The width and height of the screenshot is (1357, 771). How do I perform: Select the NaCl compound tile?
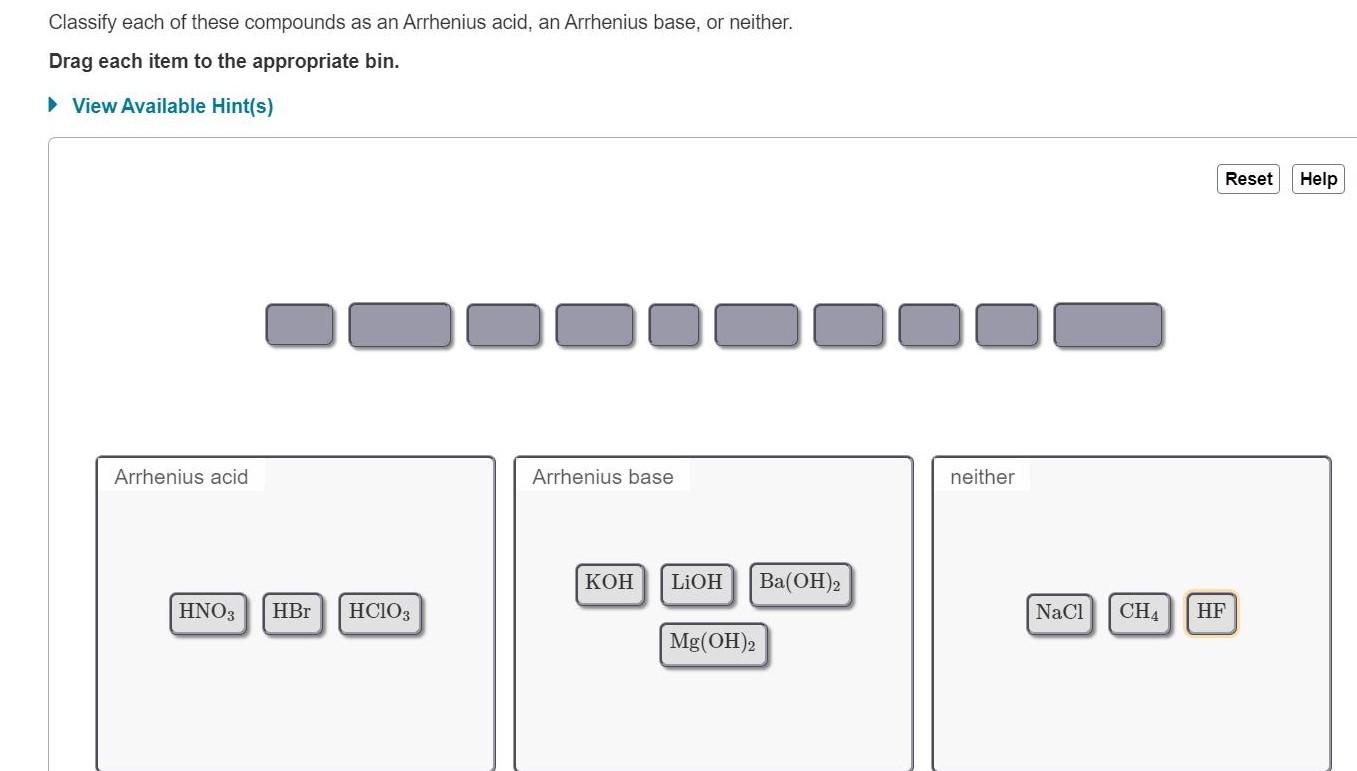point(1059,613)
